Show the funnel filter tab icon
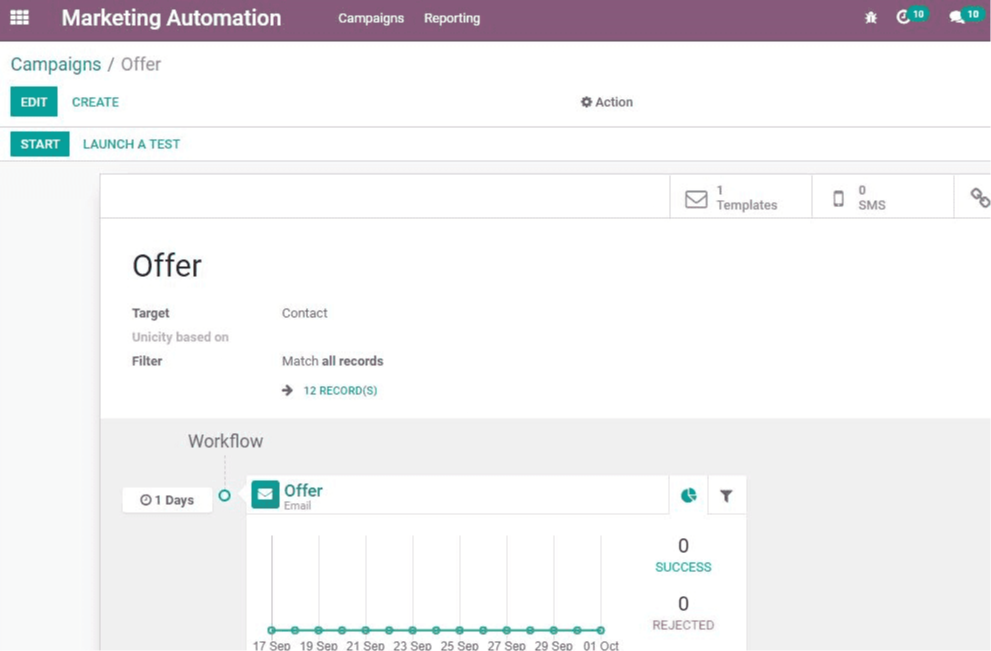Image resolution: width=991 pixels, height=651 pixels. click(x=726, y=496)
